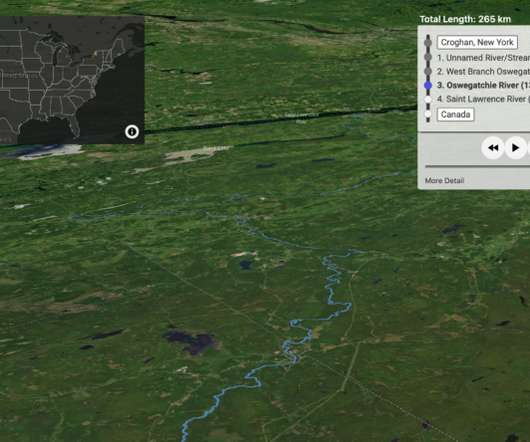This screenshot has width=530, height=442.
Task: Click the Total Length 265 km label
Action: pos(465,19)
